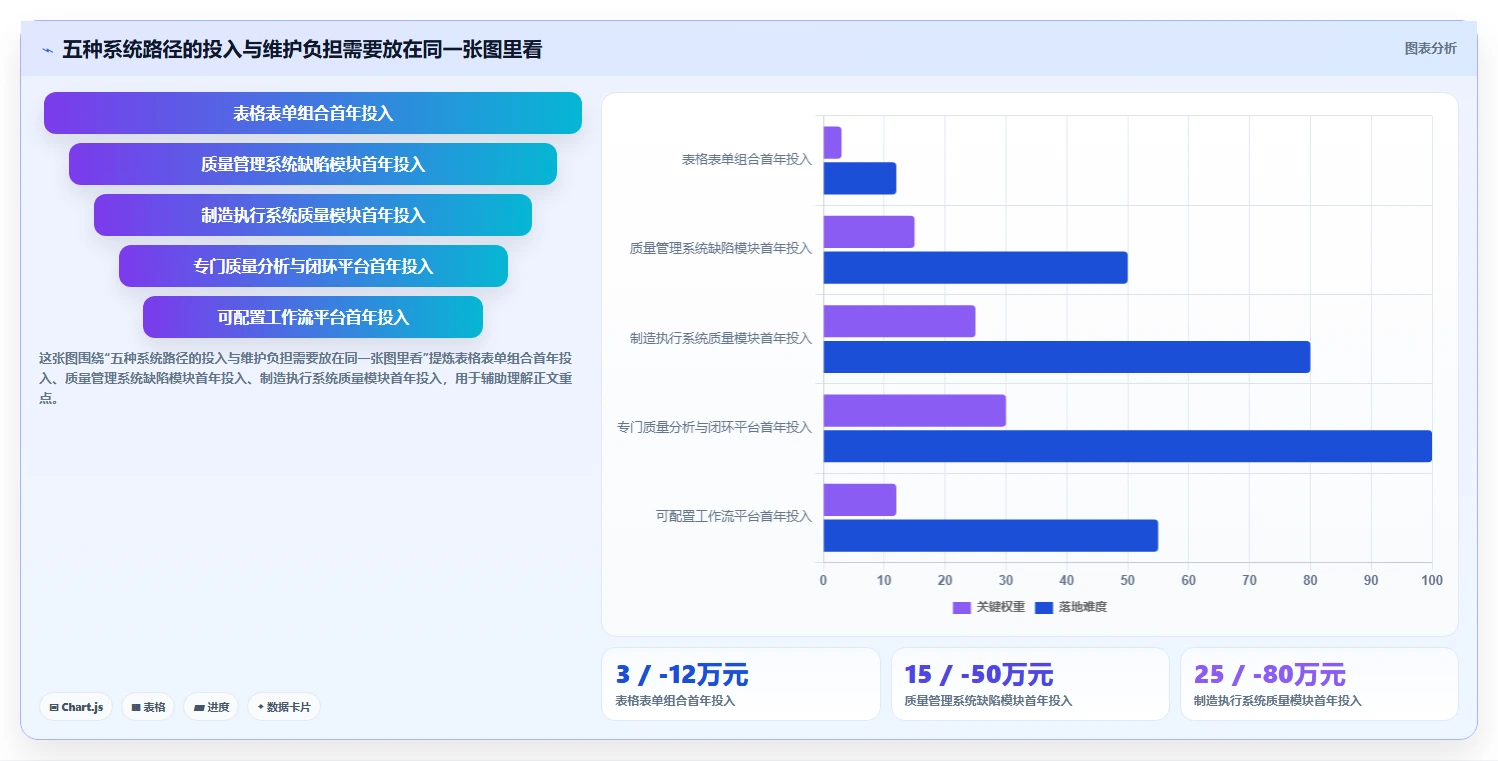Click x-axis tick label 50
Screen dimensions: 1498x761
tap(1128, 580)
